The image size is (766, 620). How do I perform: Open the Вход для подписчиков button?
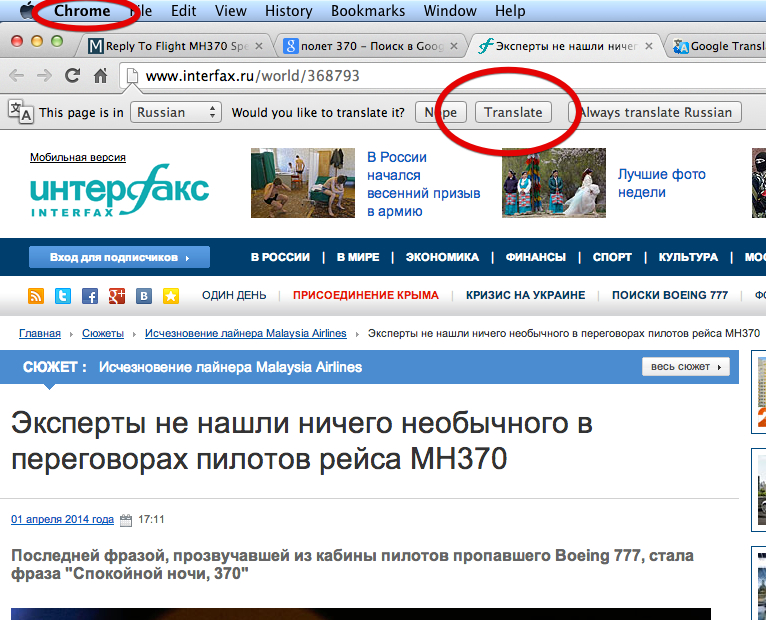119,257
